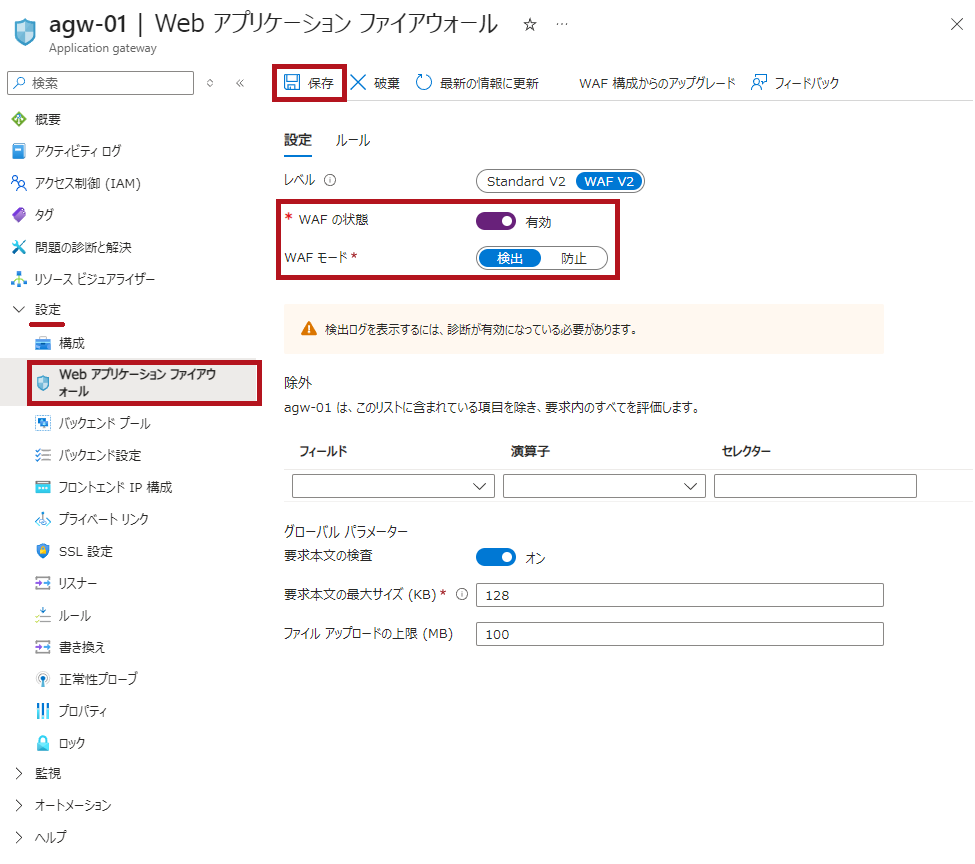This screenshot has height=864, width=975.
Task: Select 防止 for WAF mode
Action: 574,258
